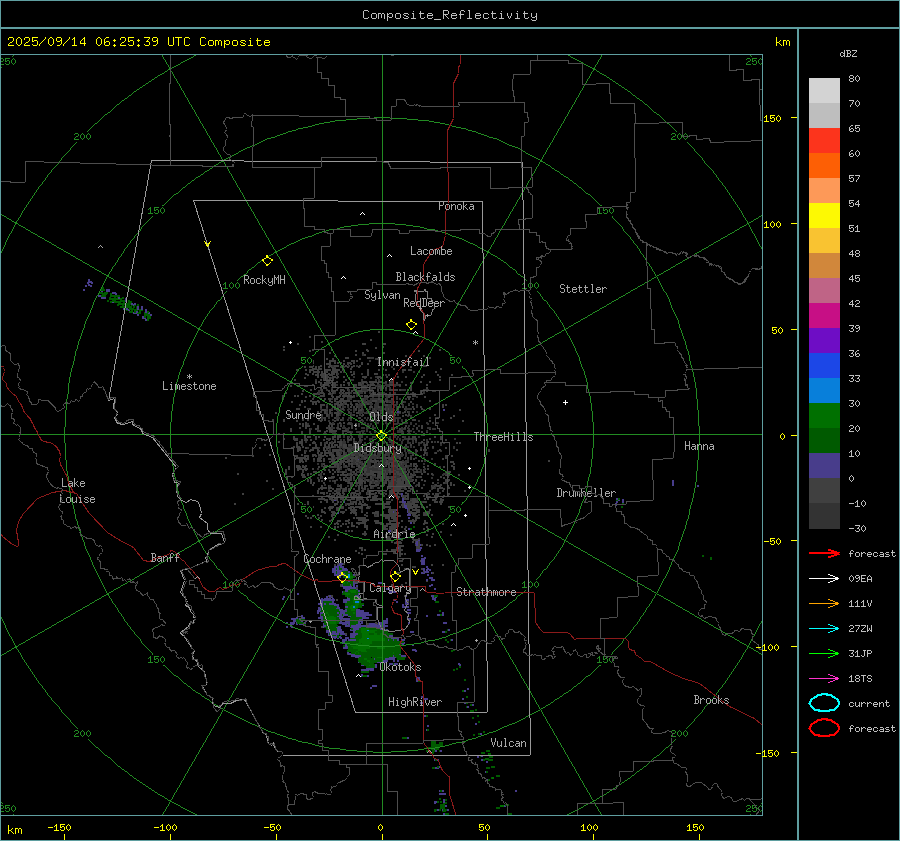Select the Banff label
Viewport: 900px width, 841px height.
click(x=165, y=558)
